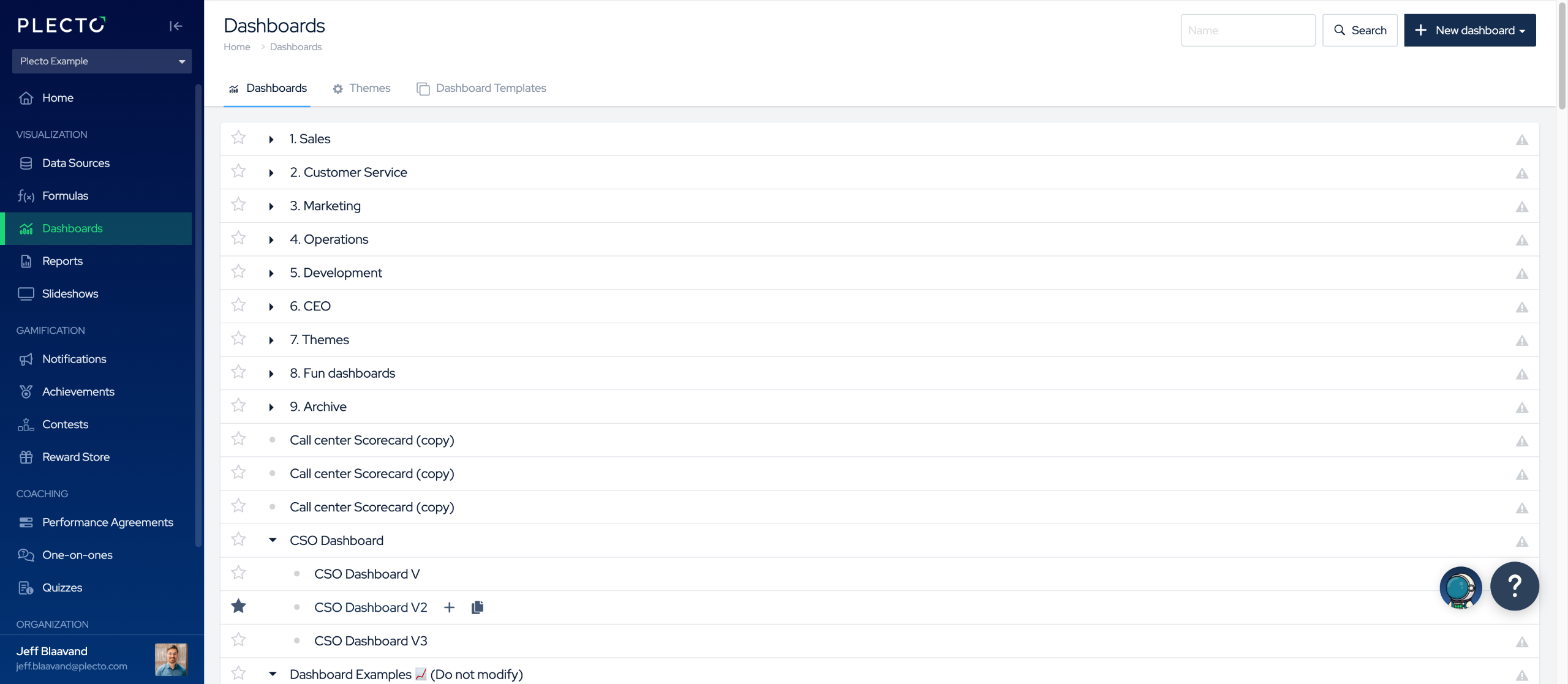Click the duplicate icon beside CSO Dashboard V2

point(477,607)
